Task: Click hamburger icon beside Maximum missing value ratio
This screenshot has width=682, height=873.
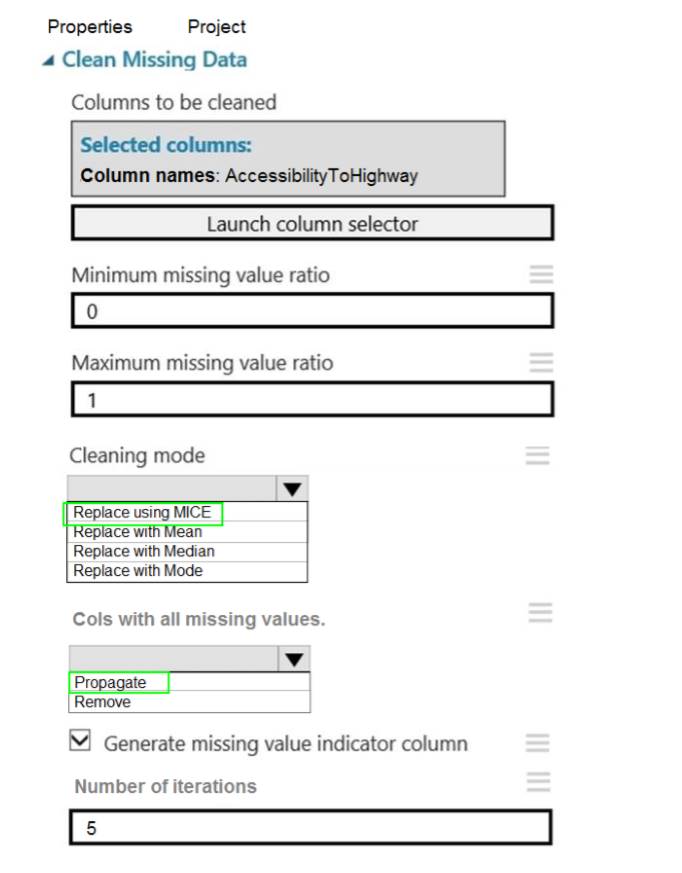Action: (x=541, y=362)
